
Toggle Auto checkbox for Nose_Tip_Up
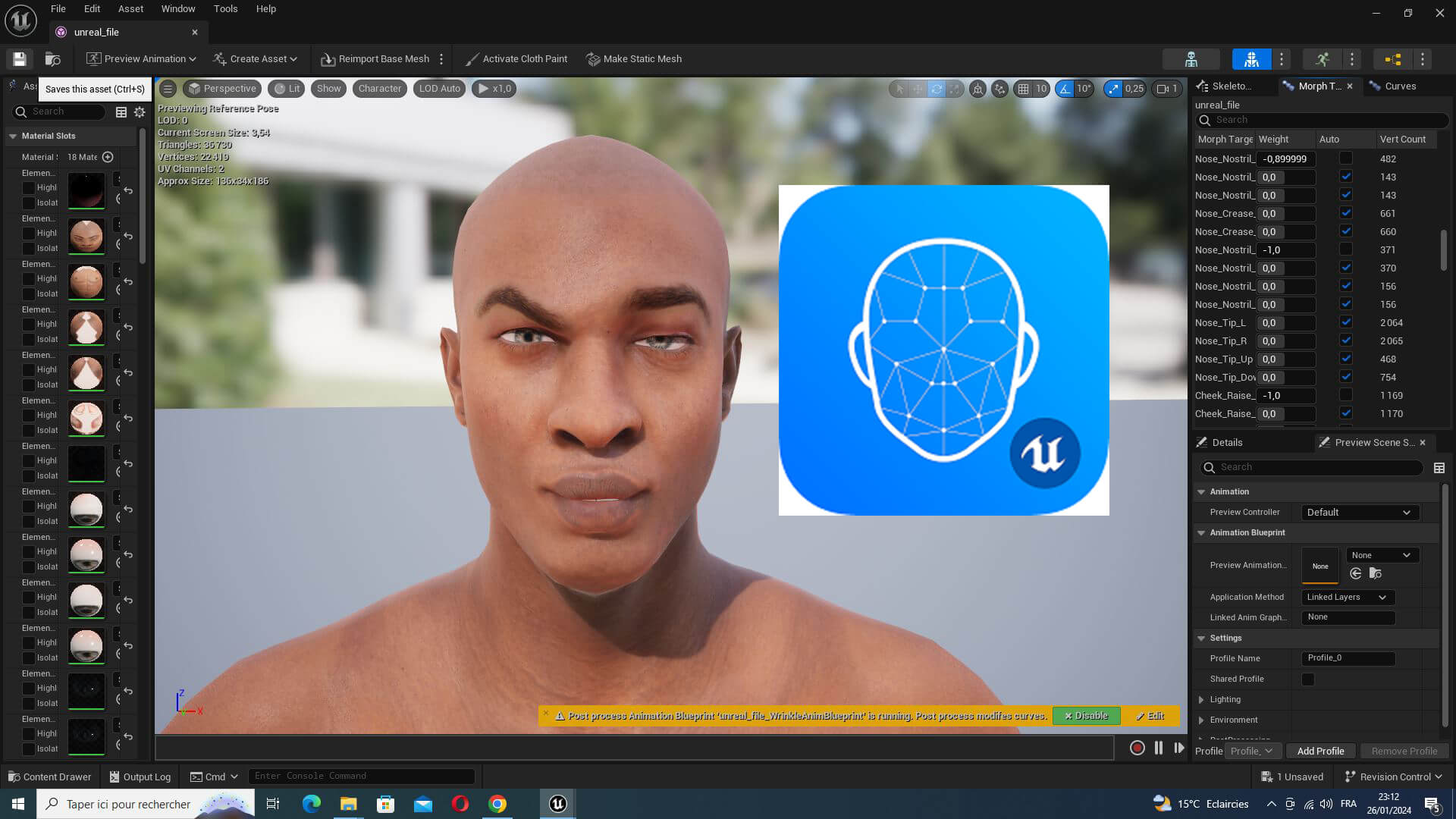pyautogui.click(x=1346, y=359)
